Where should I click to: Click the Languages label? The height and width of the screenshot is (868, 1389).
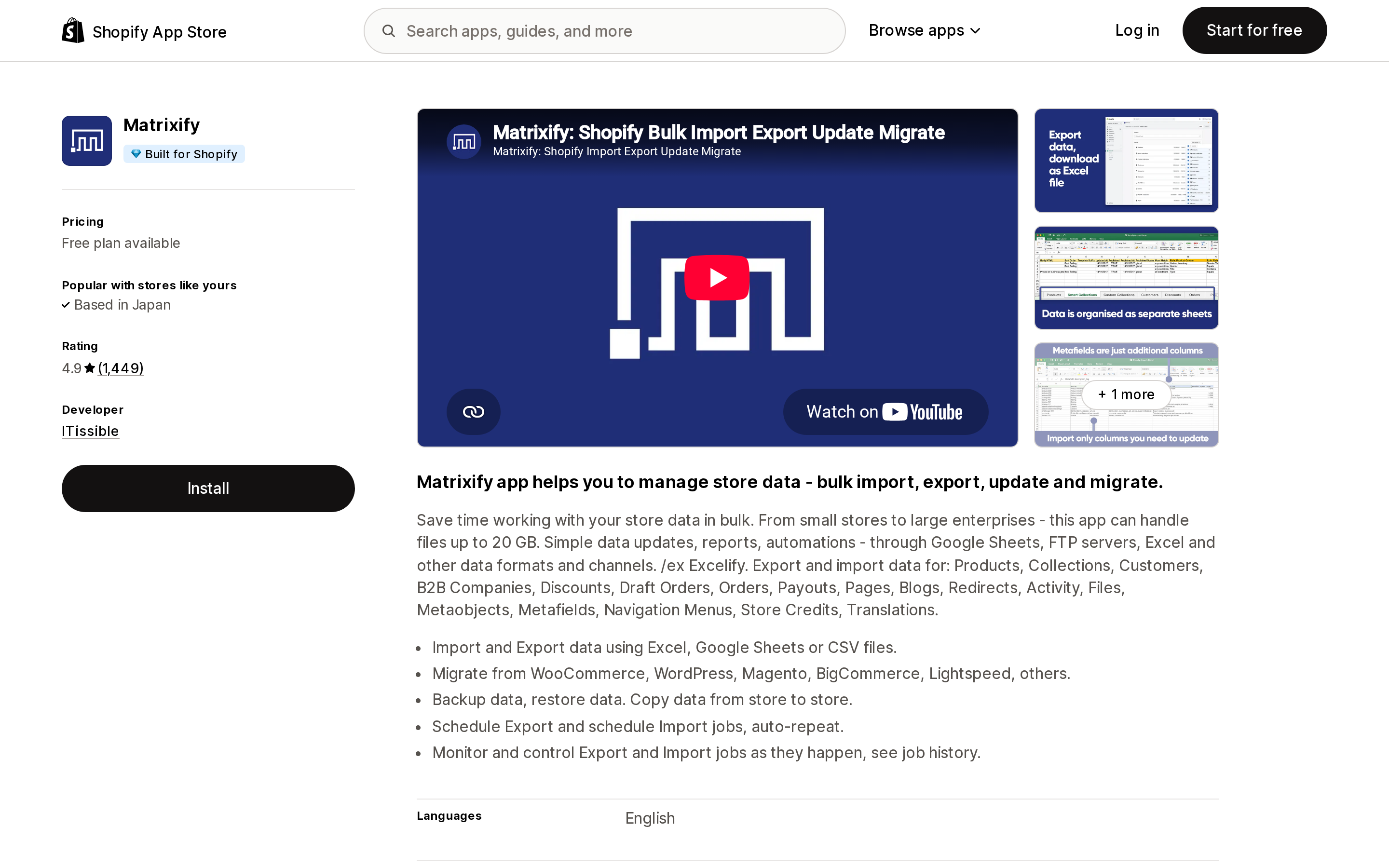449,816
